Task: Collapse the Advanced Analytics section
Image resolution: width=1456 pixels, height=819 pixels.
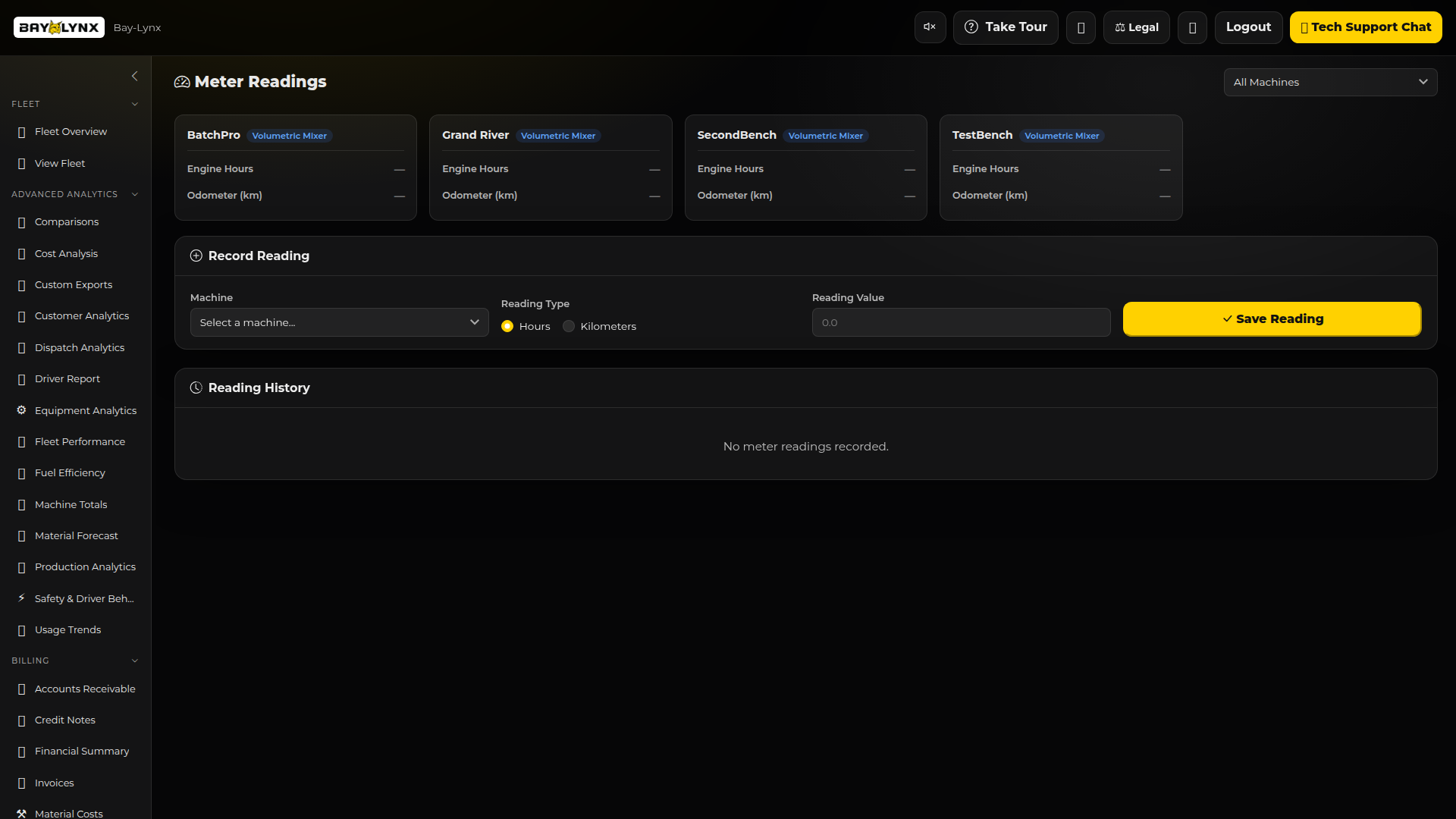Action: (134, 194)
